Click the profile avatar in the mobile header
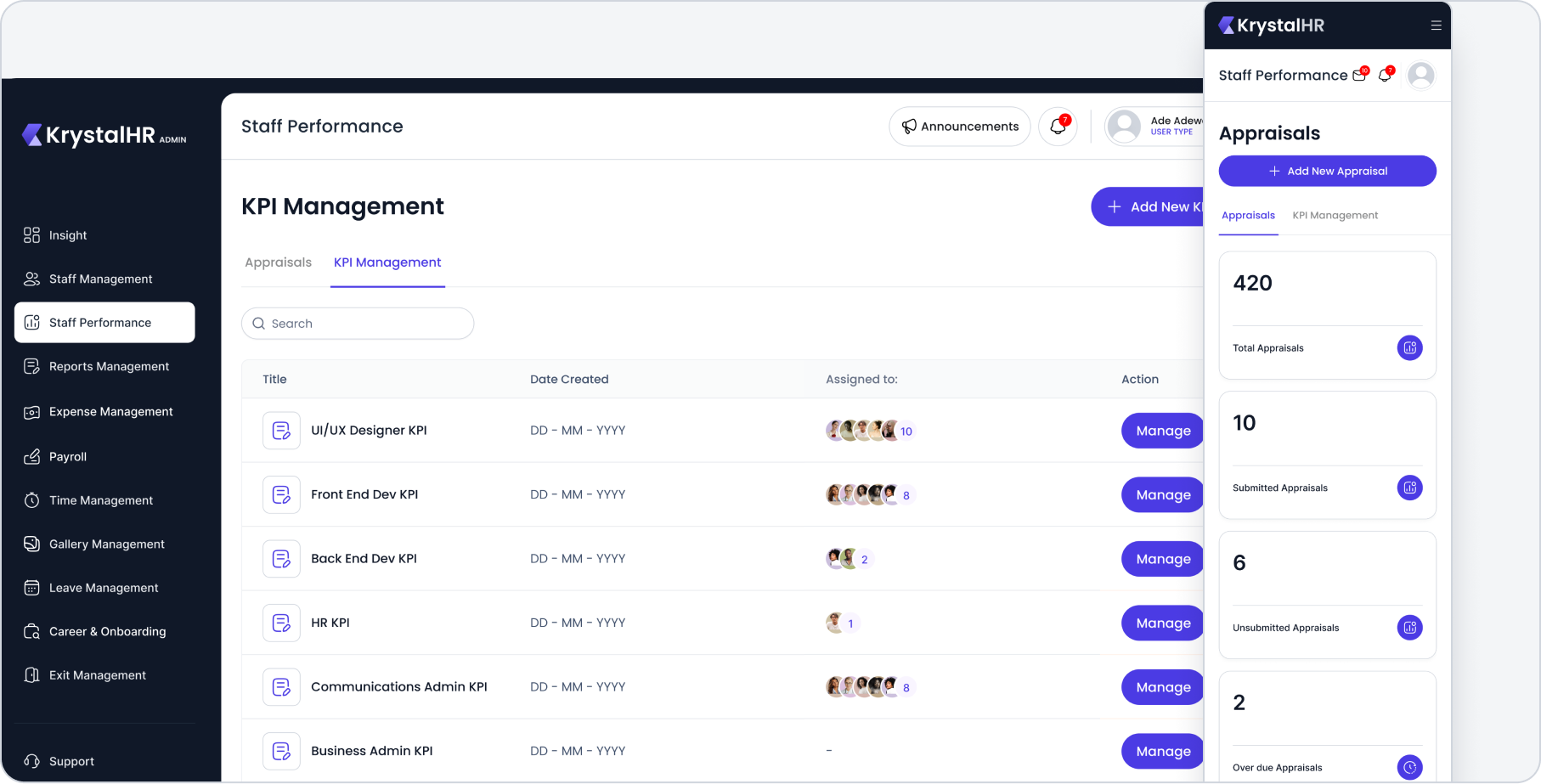The height and width of the screenshot is (784, 1541). [1420, 76]
